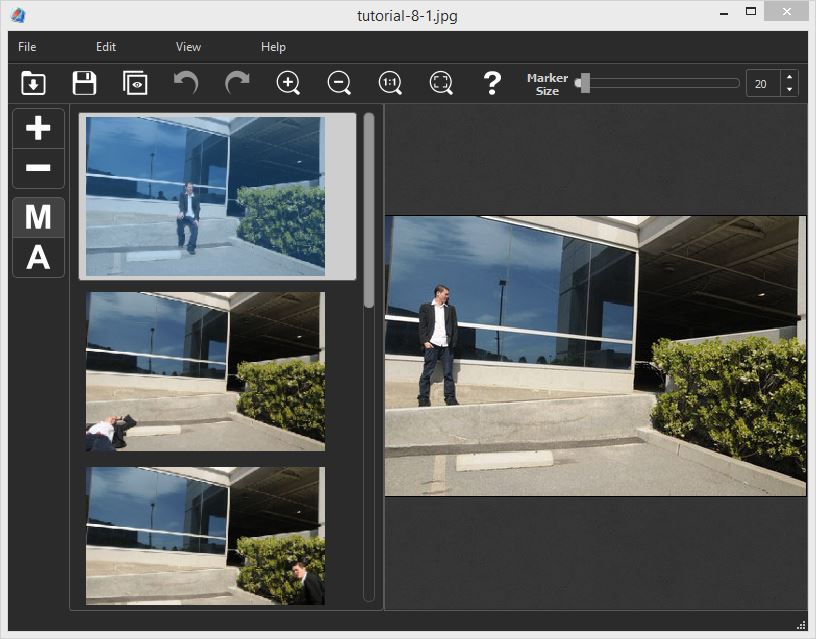The height and width of the screenshot is (639, 816).
Task: Save the processed result
Action: pyautogui.click(x=84, y=83)
